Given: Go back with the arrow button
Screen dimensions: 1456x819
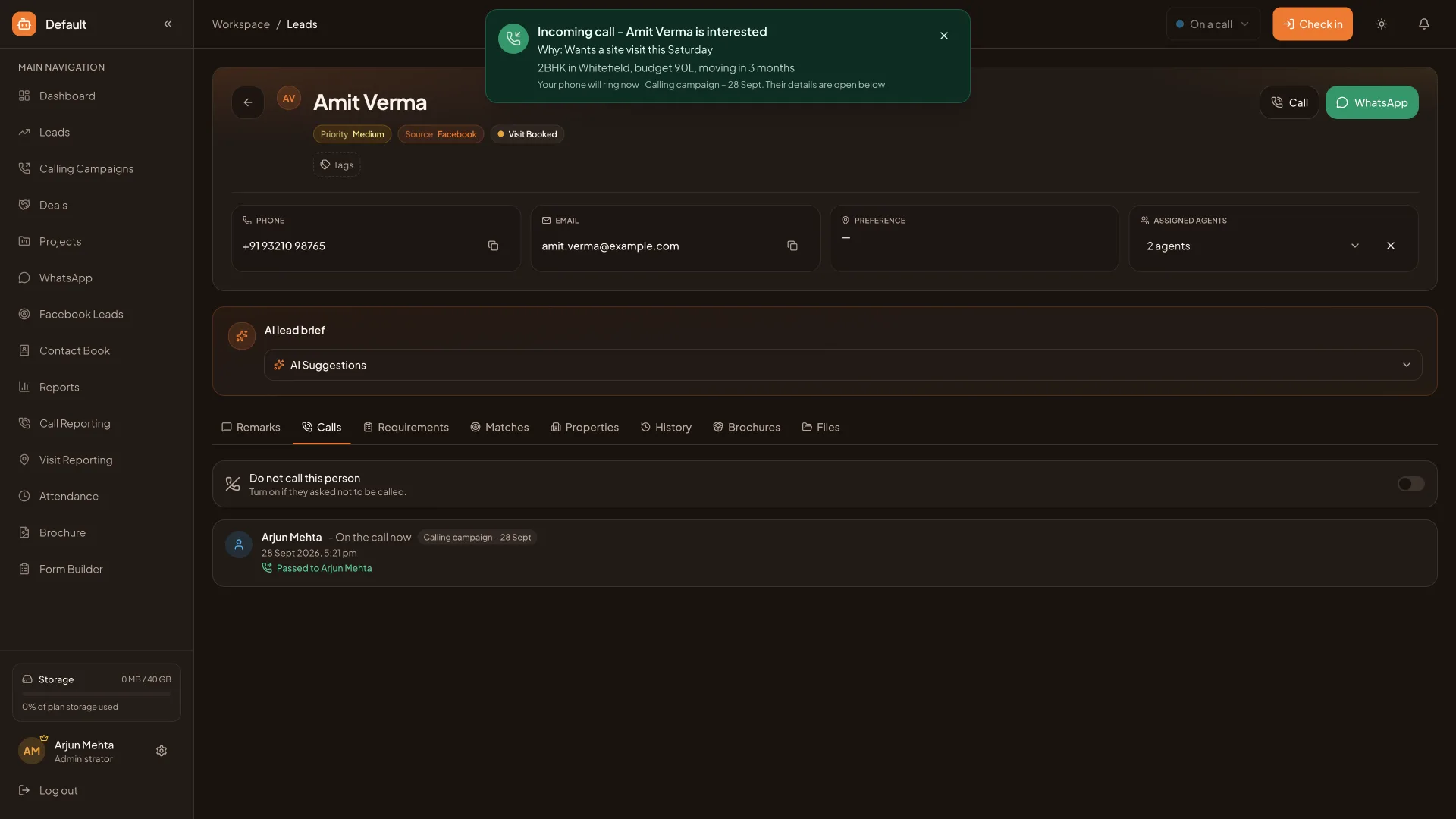Looking at the screenshot, I should (x=248, y=102).
